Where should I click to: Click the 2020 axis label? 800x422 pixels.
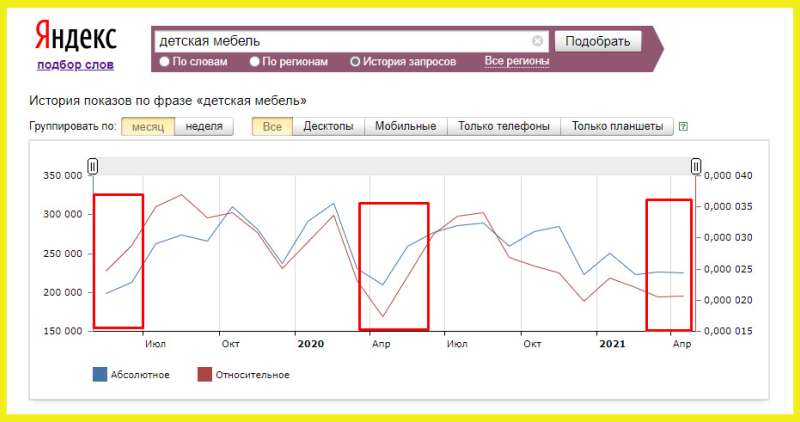tap(311, 344)
